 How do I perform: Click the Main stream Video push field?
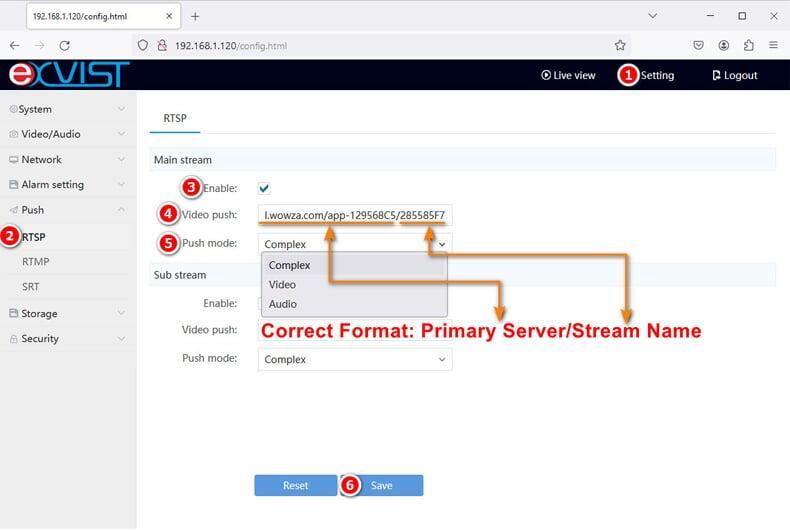(355, 215)
